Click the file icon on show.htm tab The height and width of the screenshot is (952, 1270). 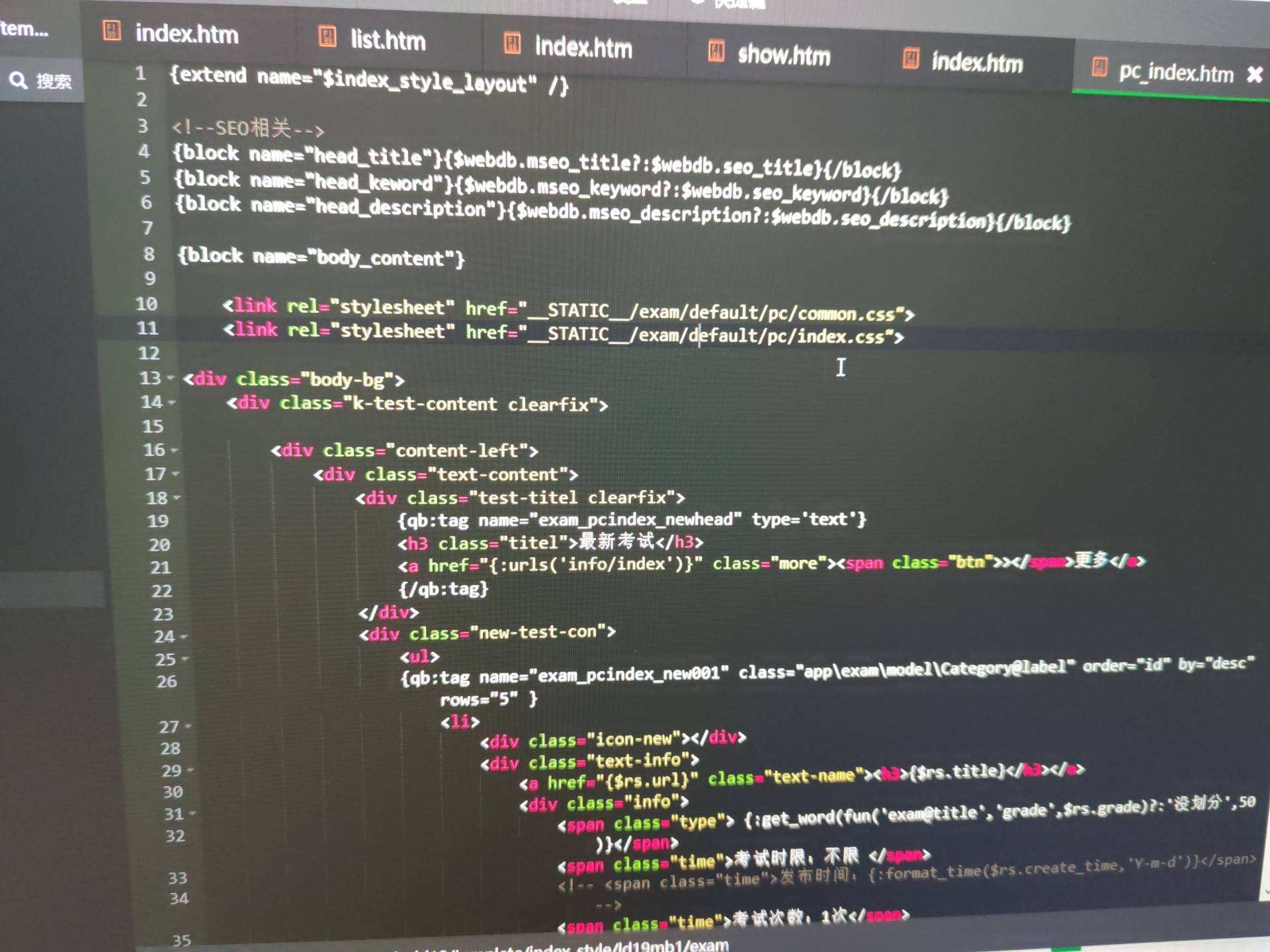[716, 51]
